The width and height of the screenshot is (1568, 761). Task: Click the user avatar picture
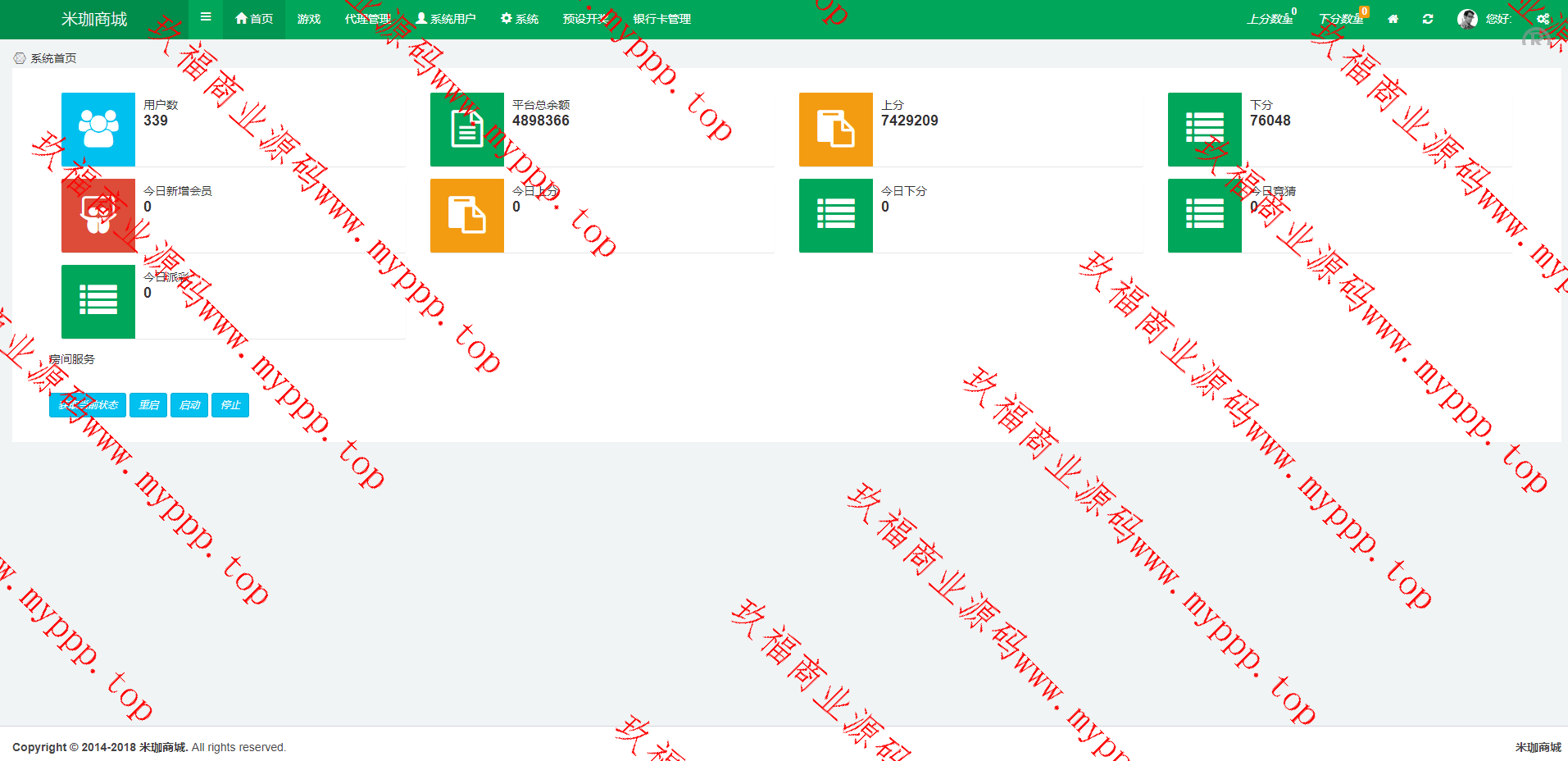1467,19
